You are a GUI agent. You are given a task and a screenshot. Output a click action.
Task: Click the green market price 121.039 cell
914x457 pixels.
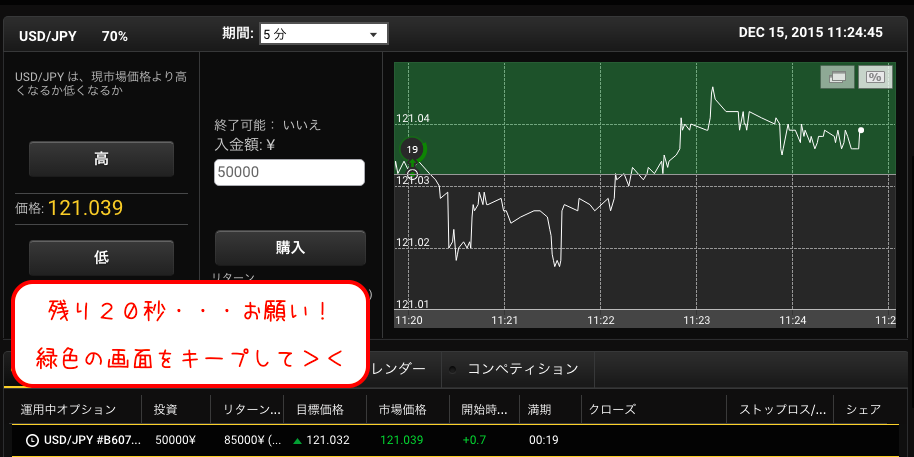(x=402, y=440)
